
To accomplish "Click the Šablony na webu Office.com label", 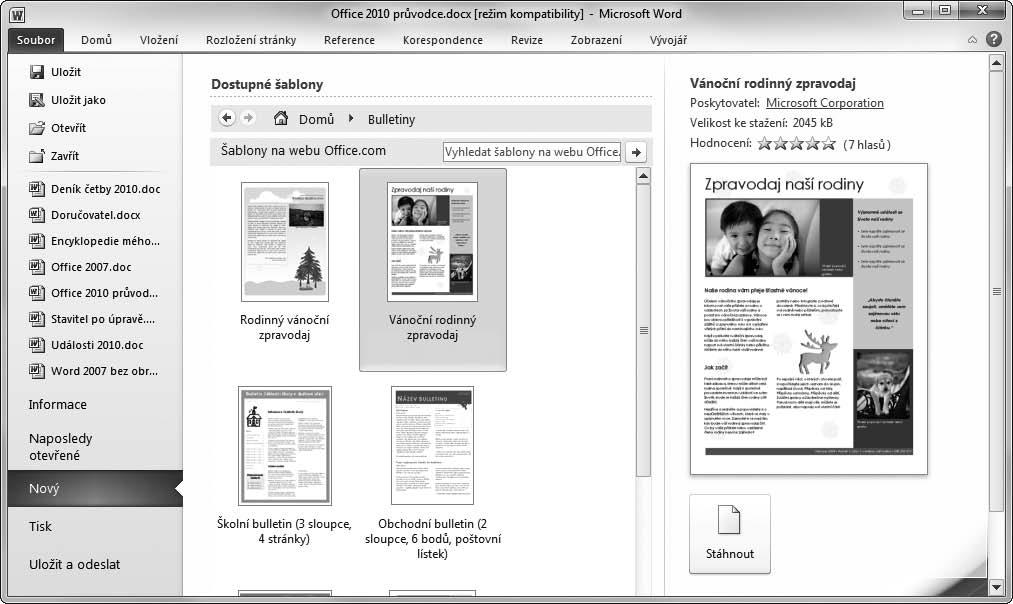I will [303, 151].
